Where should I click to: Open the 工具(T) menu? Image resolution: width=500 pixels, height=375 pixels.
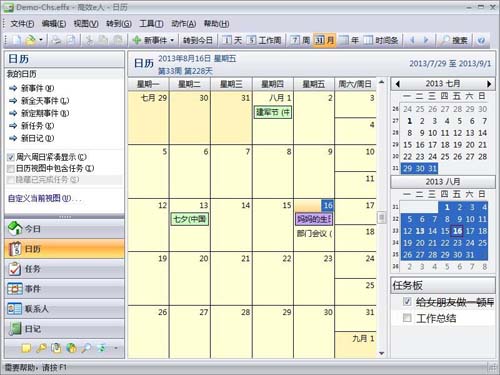pyautogui.click(x=151, y=24)
